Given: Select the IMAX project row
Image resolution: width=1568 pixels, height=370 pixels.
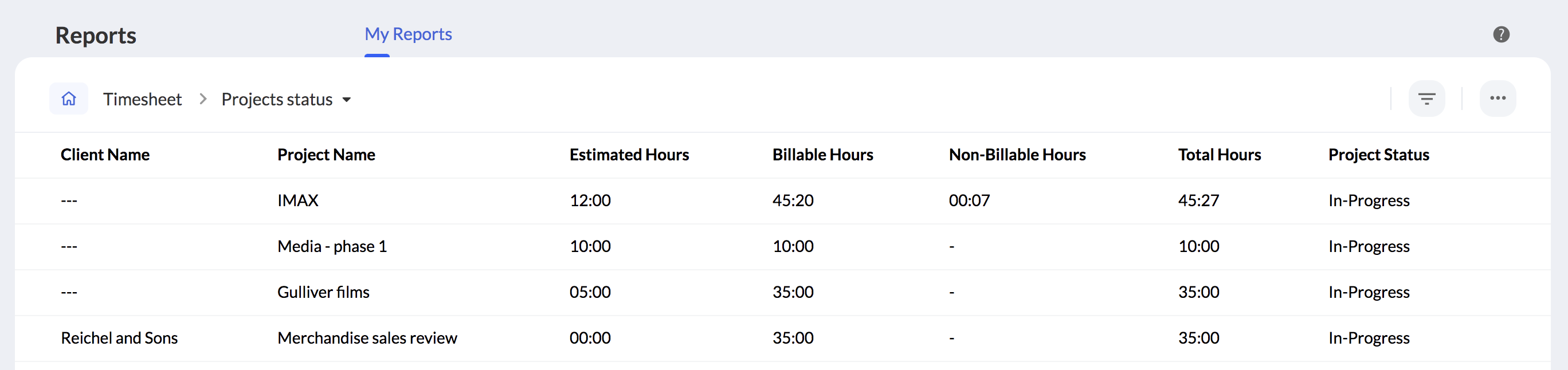Looking at the screenshot, I should coord(297,200).
